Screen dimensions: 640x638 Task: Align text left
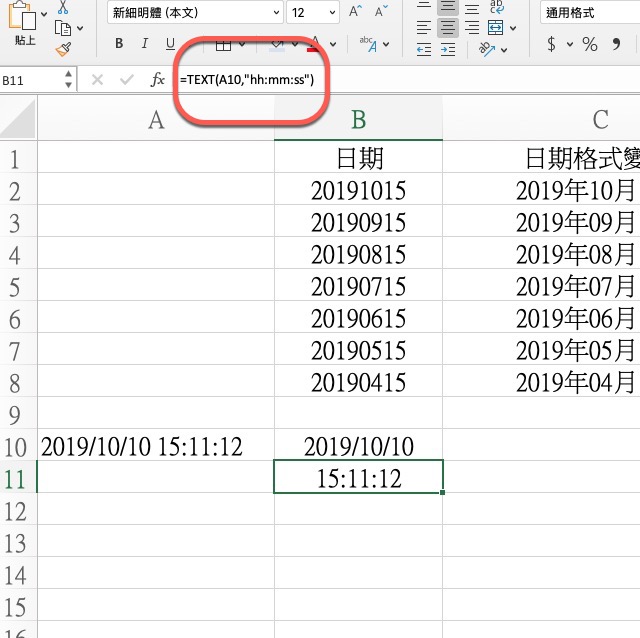point(424,28)
